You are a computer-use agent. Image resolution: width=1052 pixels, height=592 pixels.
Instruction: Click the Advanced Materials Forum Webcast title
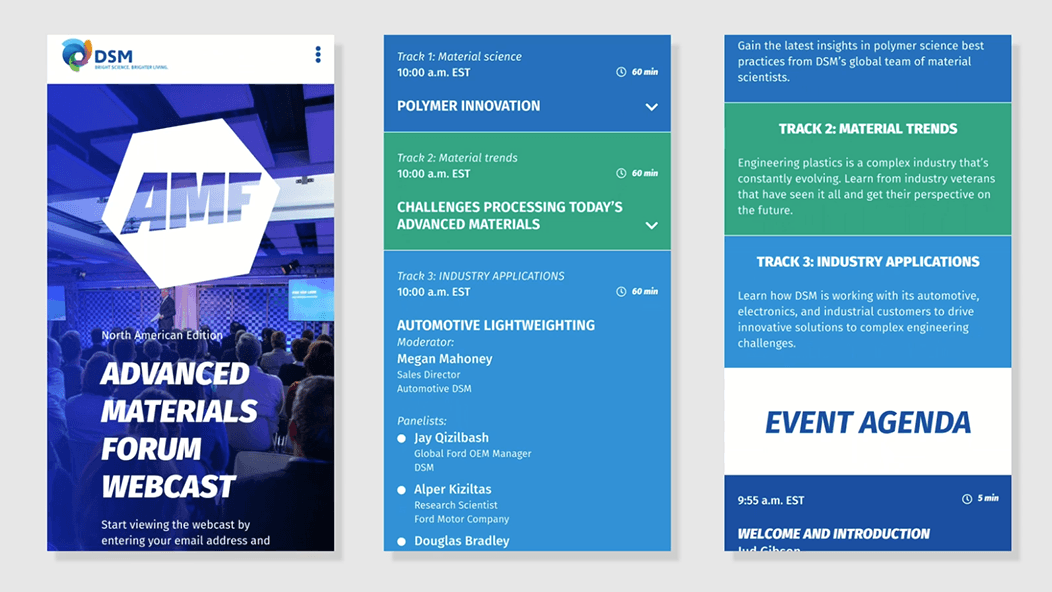[x=178, y=430]
